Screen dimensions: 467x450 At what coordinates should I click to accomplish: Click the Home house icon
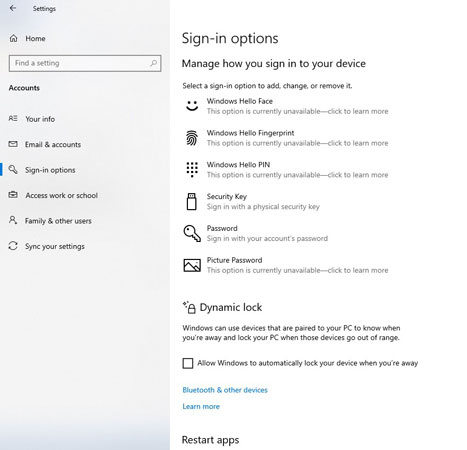click(x=13, y=38)
